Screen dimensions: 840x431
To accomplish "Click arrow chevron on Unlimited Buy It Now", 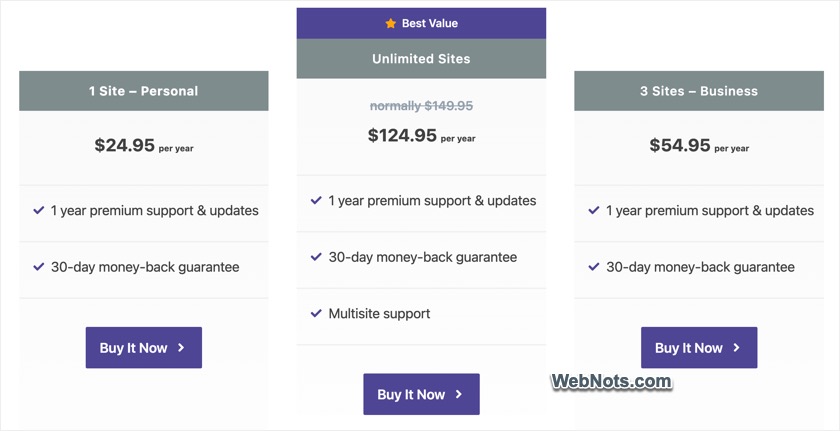I will tap(459, 395).
